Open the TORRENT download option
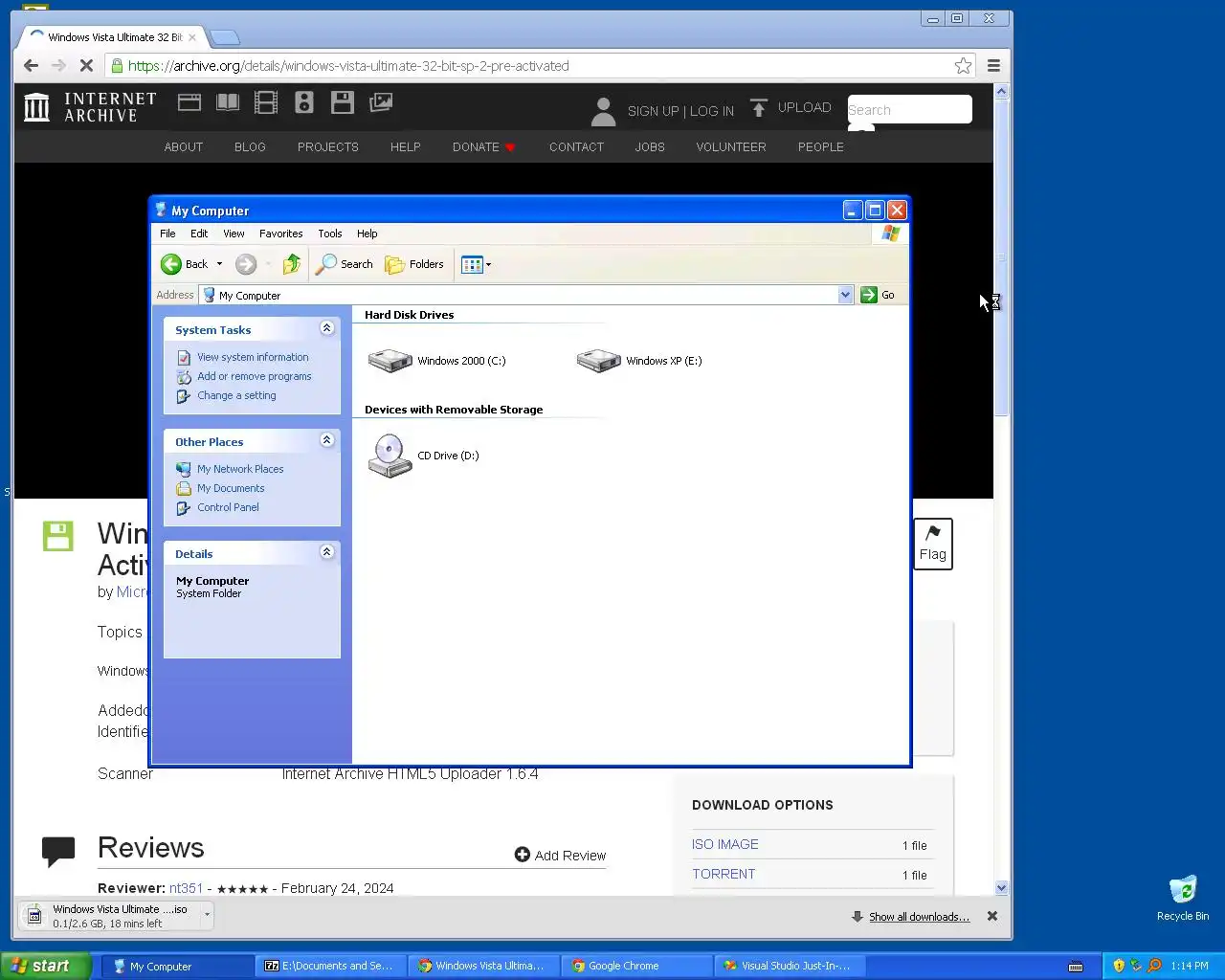The image size is (1225, 980). [x=724, y=874]
